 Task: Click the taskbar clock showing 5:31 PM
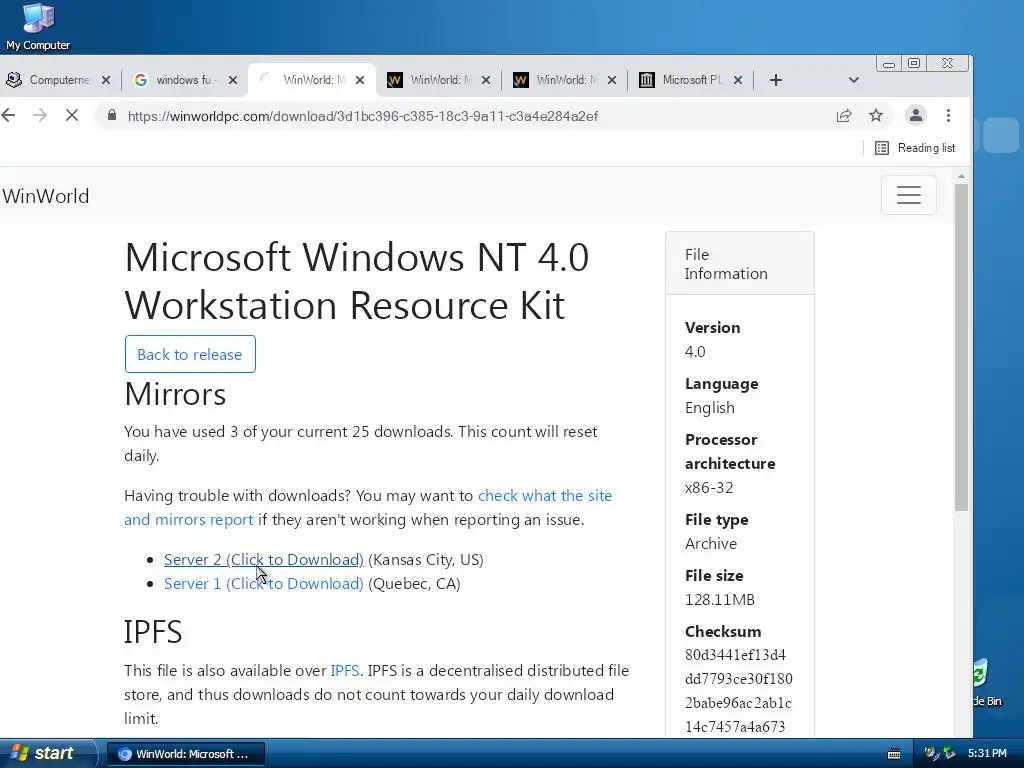tap(987, 754)
